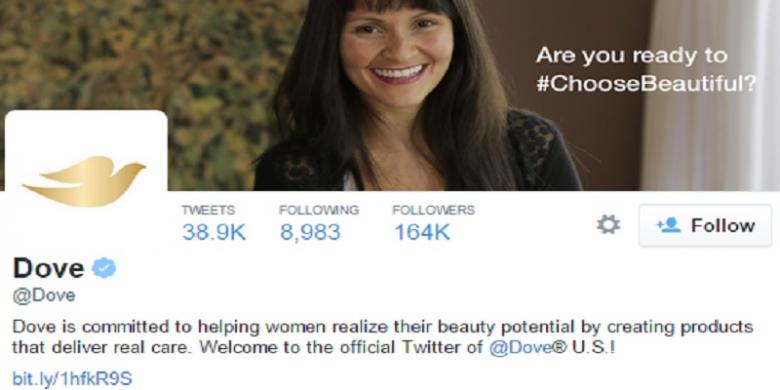Click the @Dove handle under name
This screenshot has width=780, height=390.
(44, 295)
